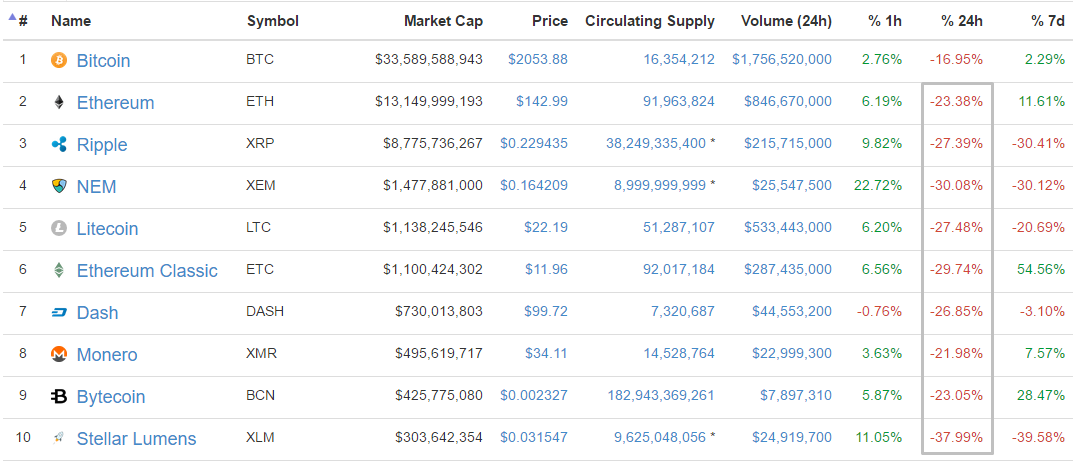Screen dimensions: 1091x463
Task: Click the Ethereum diamond logo icon
Action: [59, 102]
